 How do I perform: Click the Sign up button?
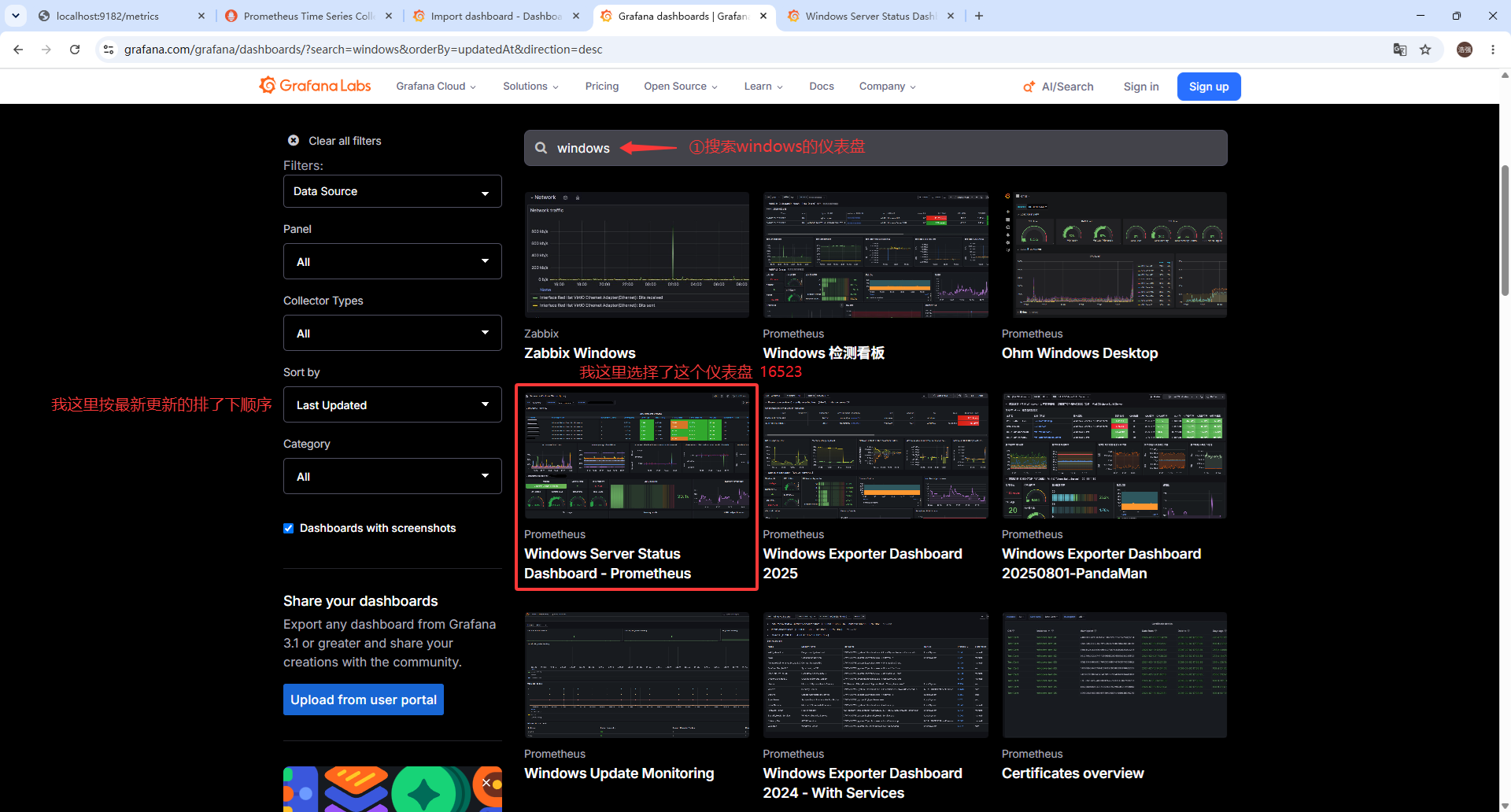[1209, 87]
